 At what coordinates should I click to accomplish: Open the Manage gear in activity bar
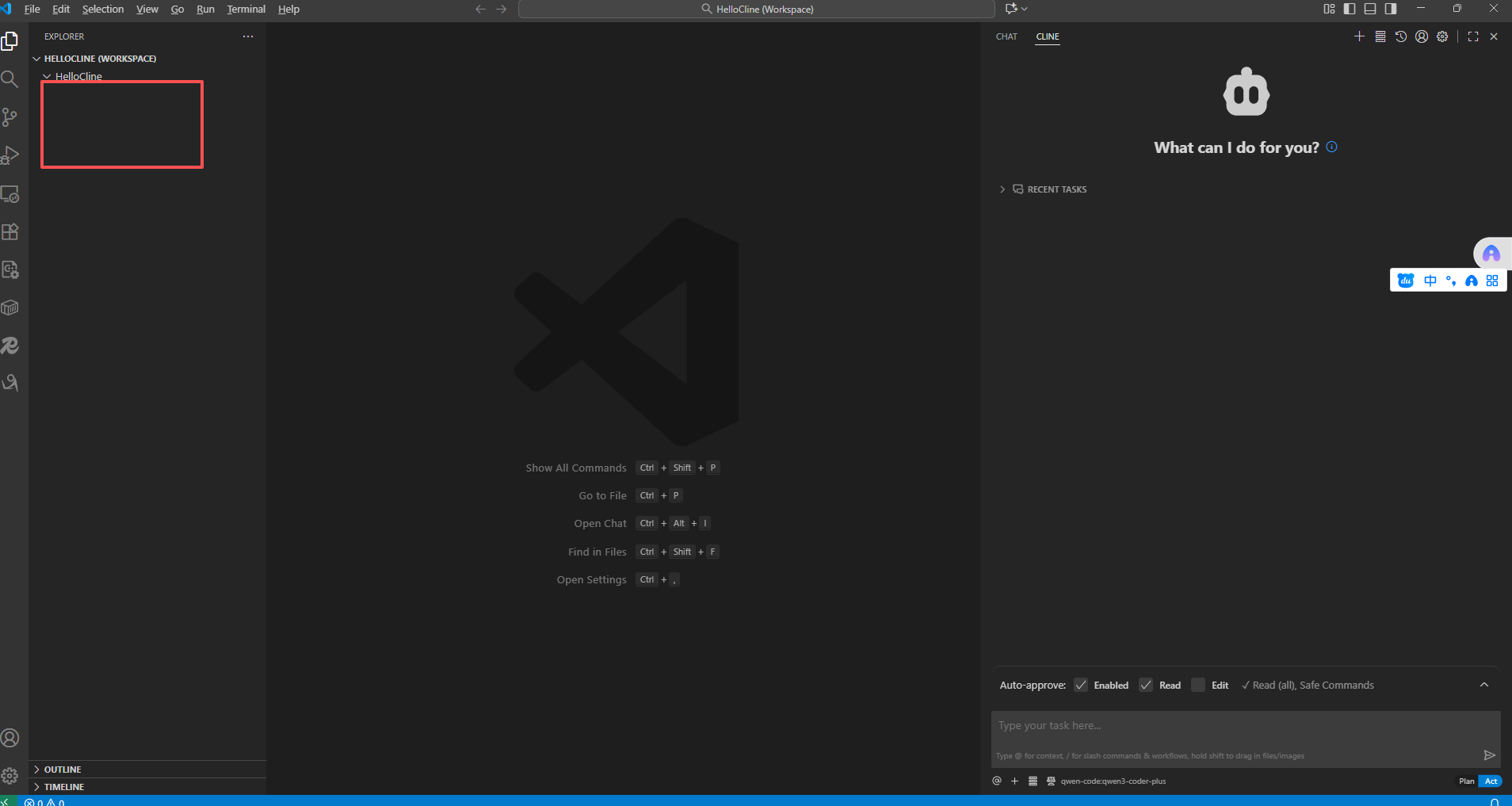tap(10, 776)
